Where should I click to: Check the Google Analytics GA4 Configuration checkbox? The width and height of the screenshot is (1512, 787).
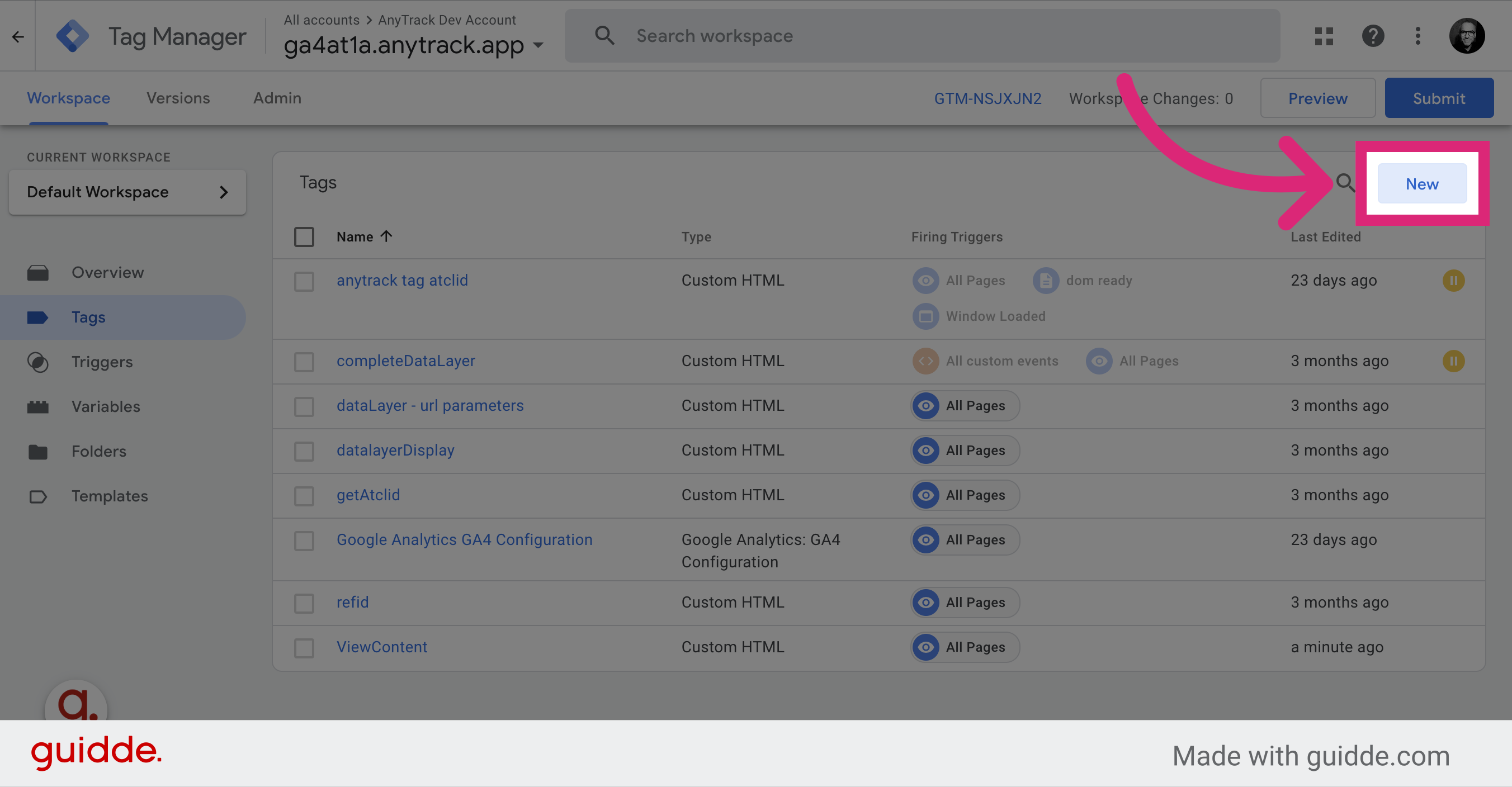click(304, 541)
